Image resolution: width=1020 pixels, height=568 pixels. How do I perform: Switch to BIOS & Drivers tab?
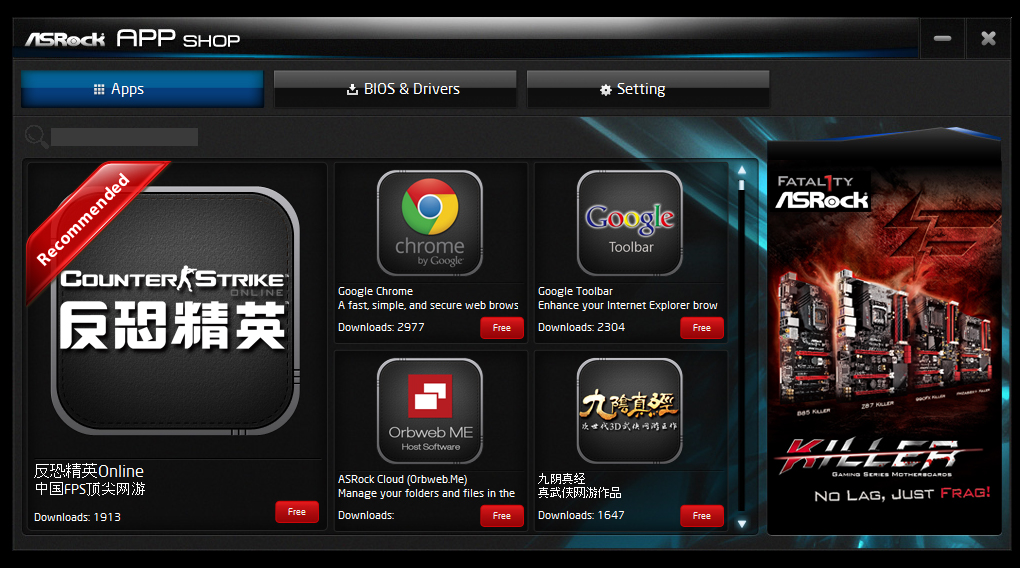(395, 88)
